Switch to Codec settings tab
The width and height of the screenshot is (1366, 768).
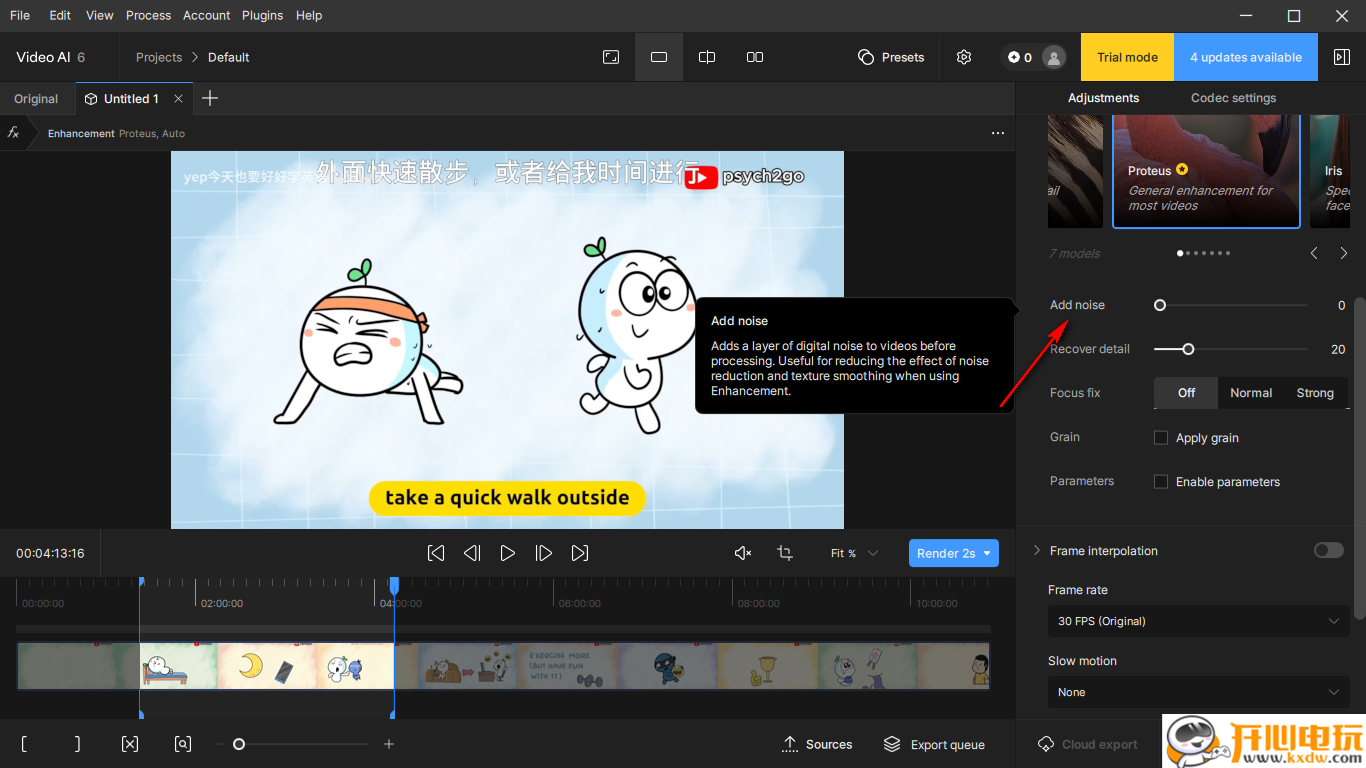tap(1233, 98)
